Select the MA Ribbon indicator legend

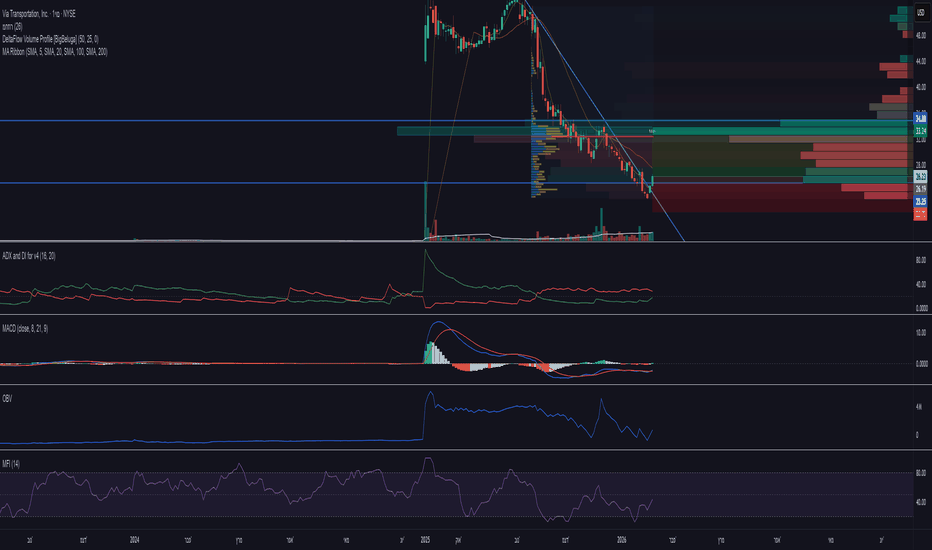(55, 52)
